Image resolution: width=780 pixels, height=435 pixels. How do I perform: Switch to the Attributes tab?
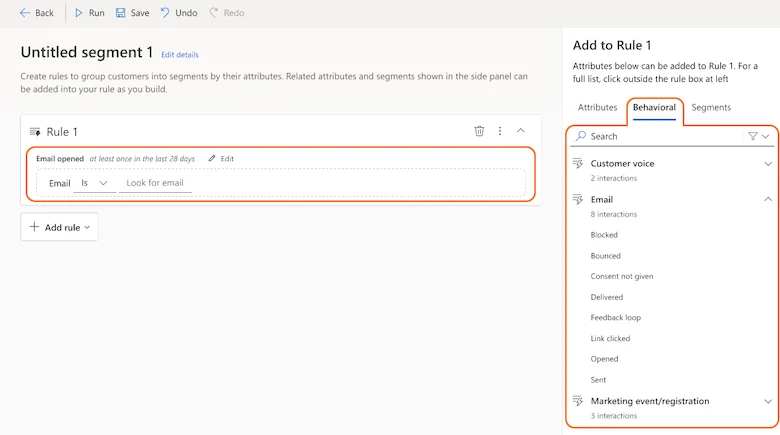[x=597, y=108]
